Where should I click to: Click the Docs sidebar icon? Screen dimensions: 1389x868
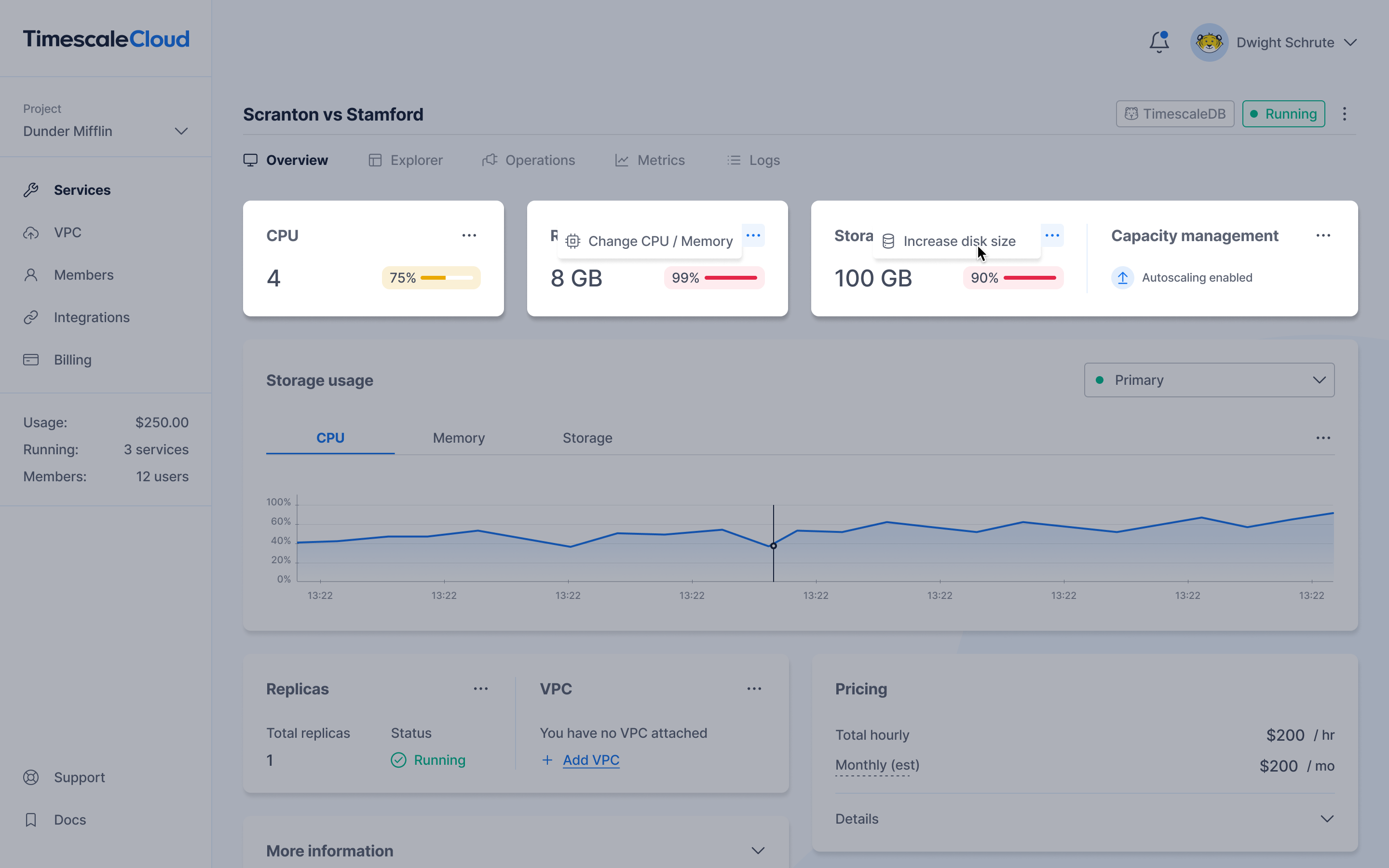[x=31, y=819]
